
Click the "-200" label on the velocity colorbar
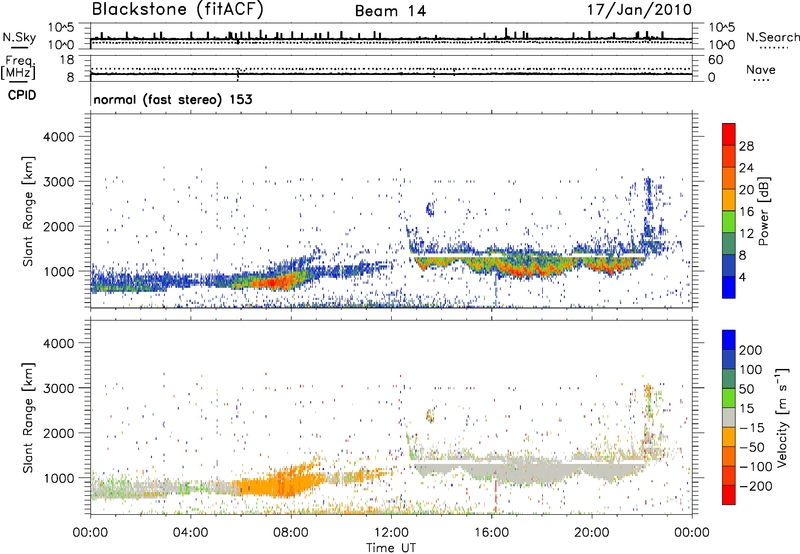pos(755,486)
